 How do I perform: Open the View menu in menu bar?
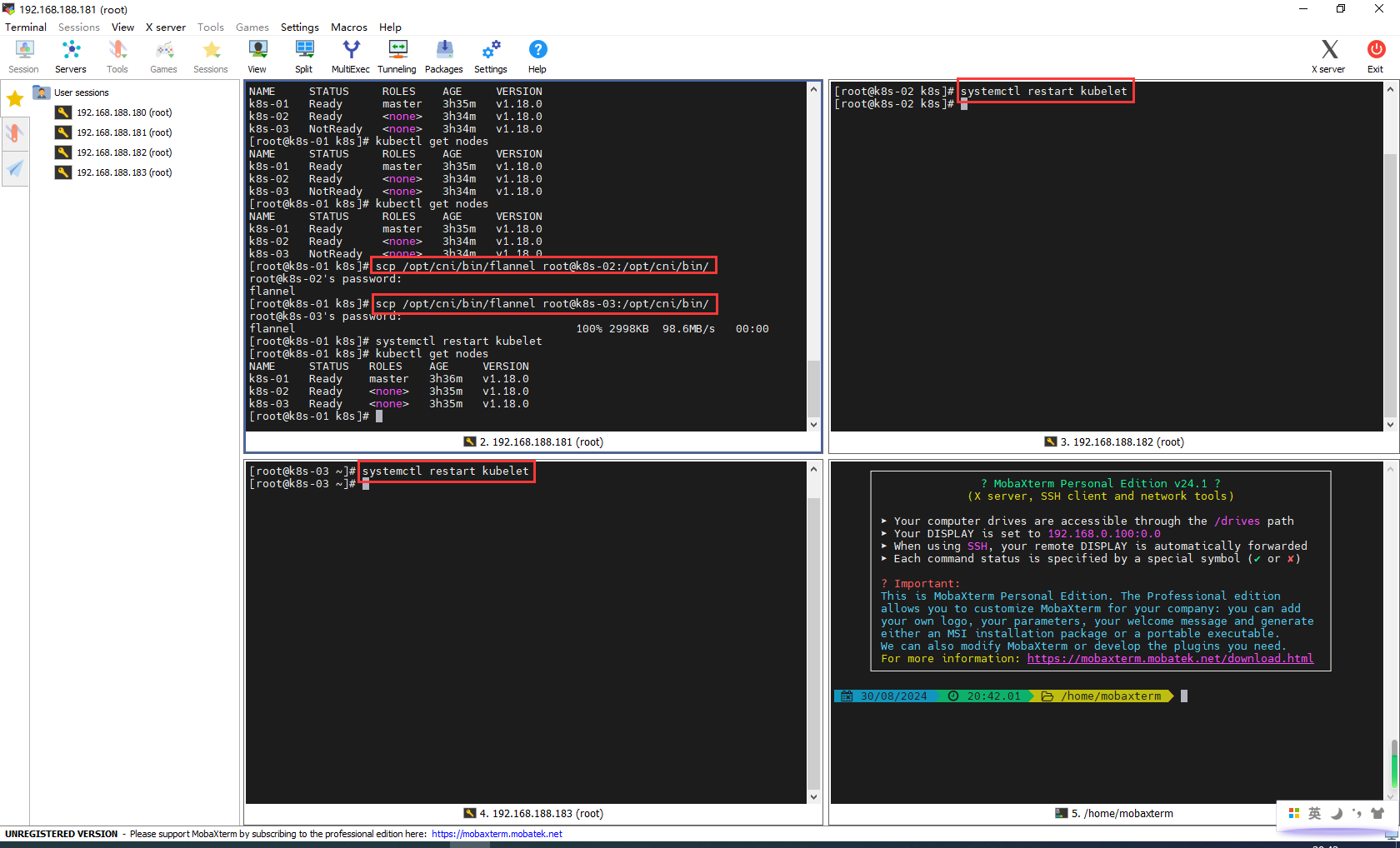click(122, 27)
